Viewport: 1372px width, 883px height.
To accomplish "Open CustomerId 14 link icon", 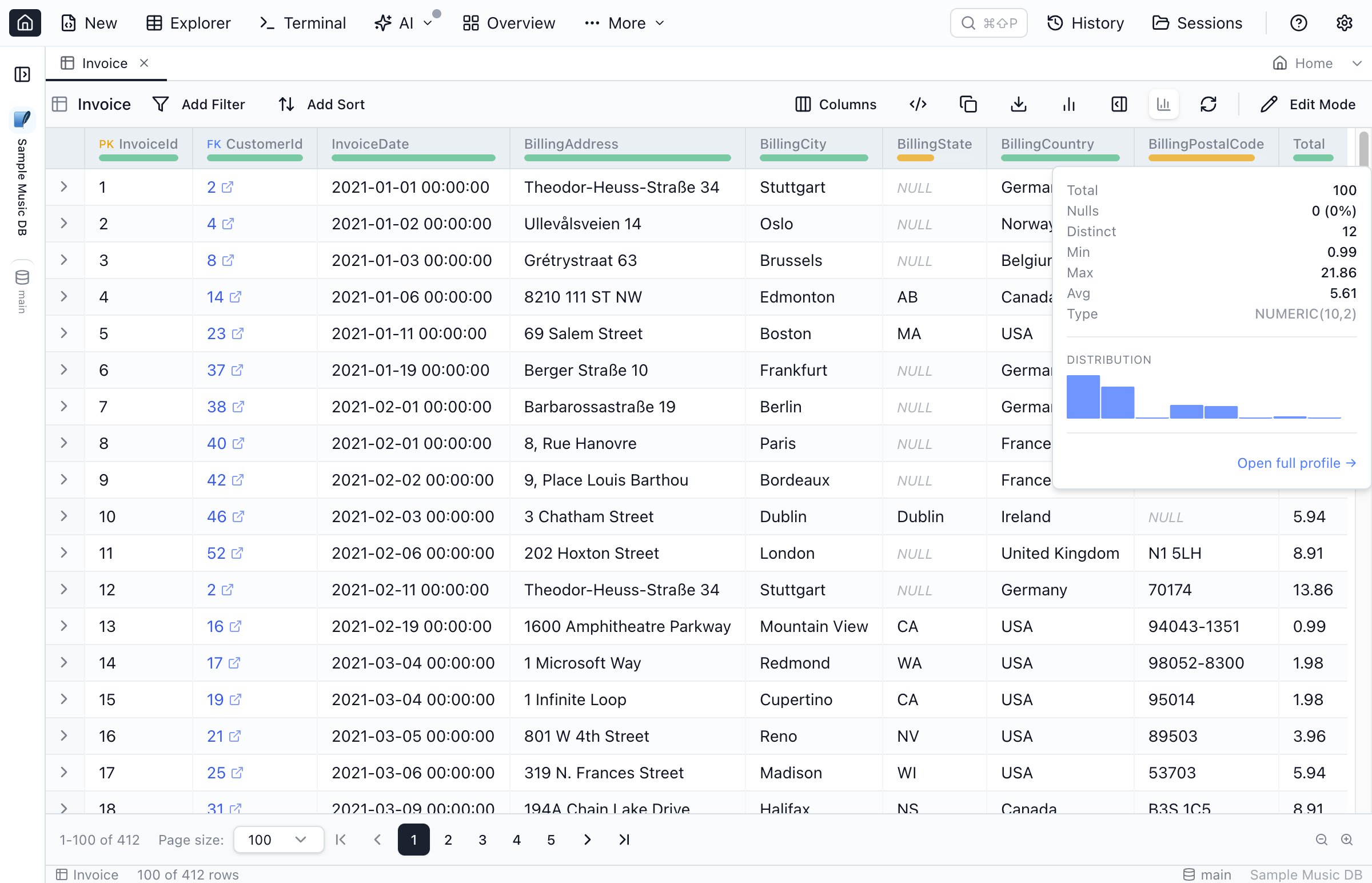I will tap(236, 297).
